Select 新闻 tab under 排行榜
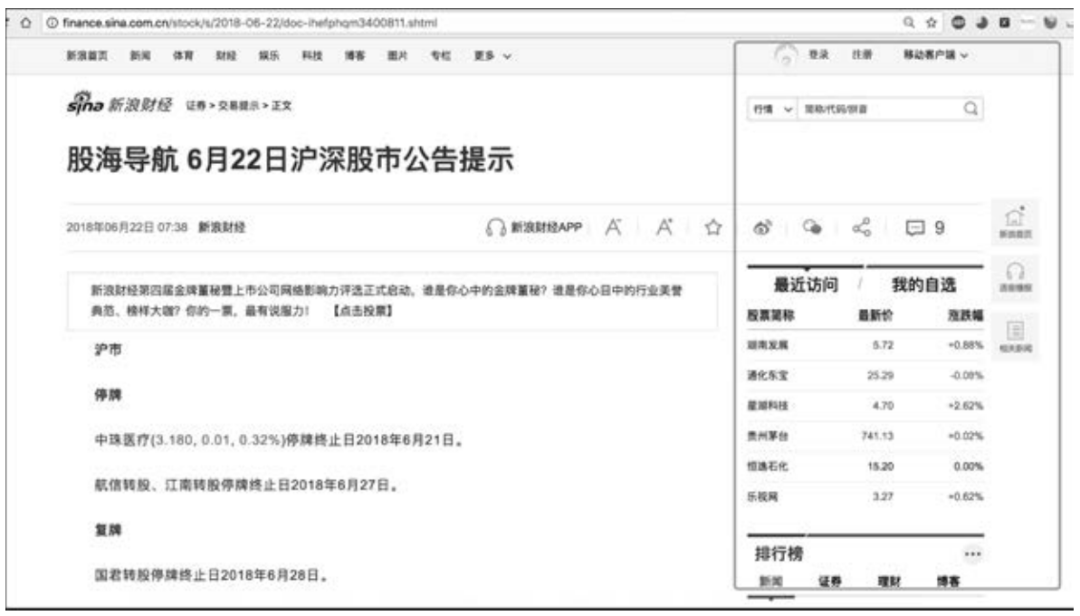 coord(770,582)
